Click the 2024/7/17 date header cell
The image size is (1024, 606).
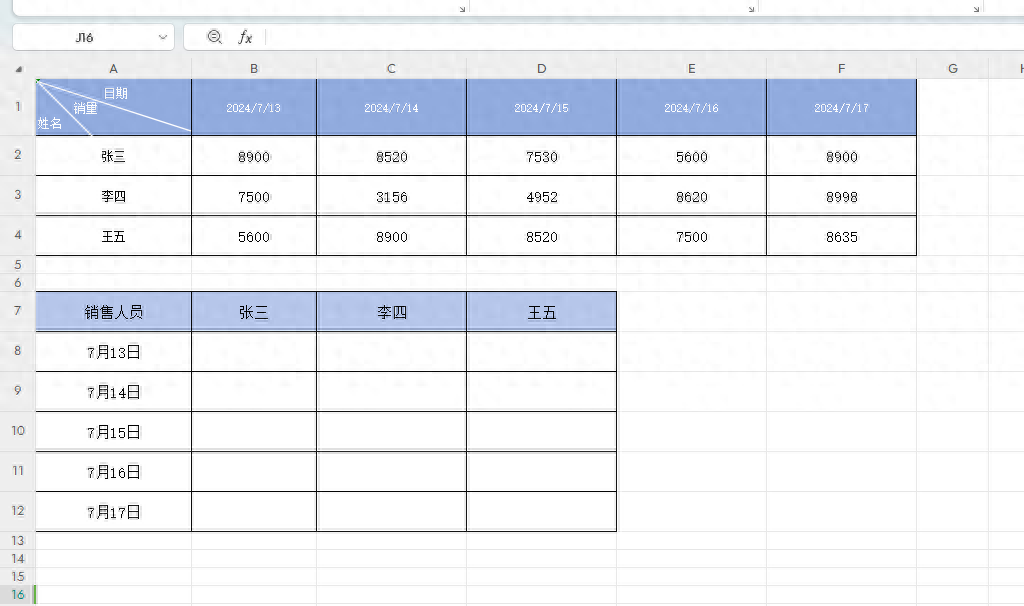(x=841, y=108)
